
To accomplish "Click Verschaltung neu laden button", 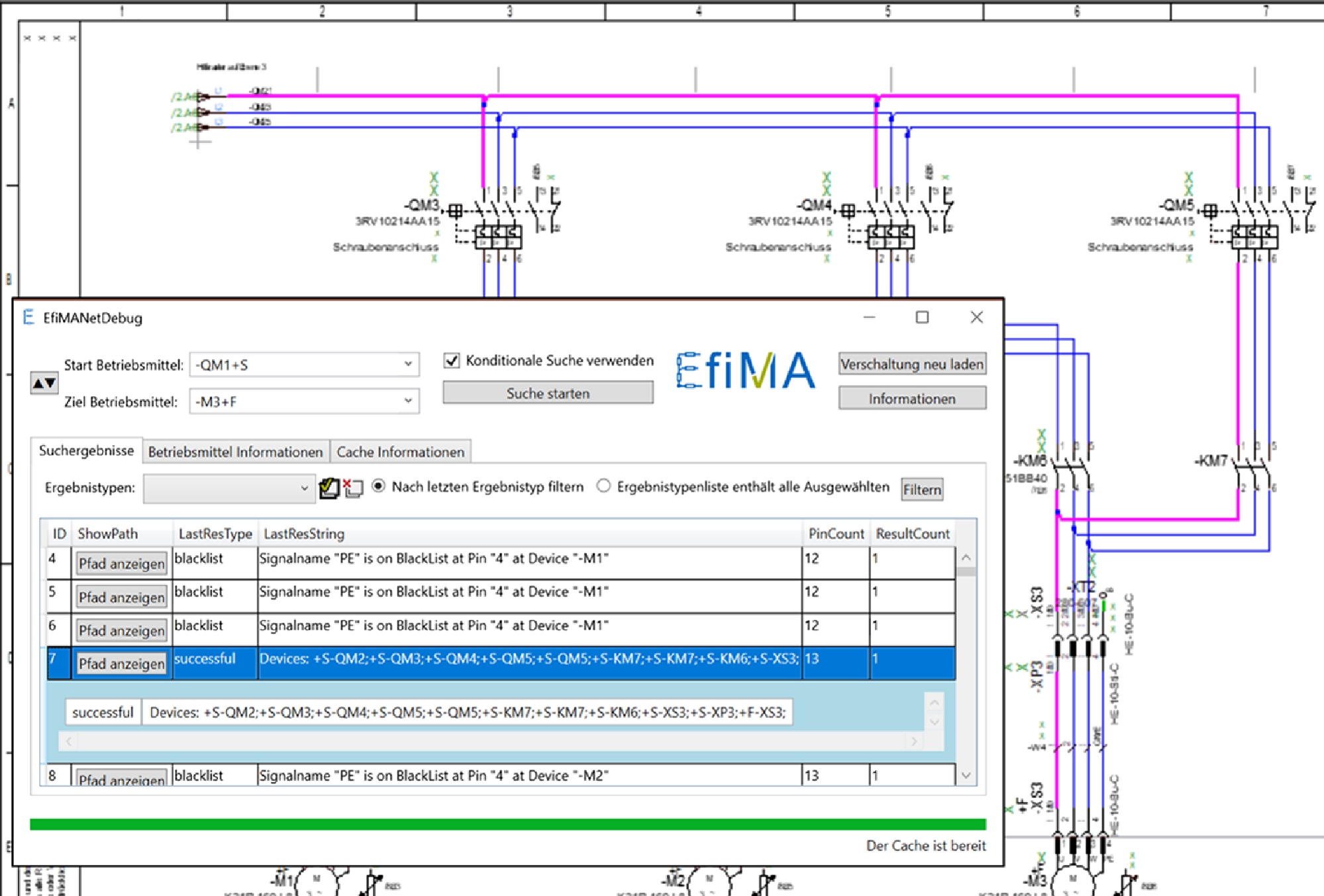I will tap(911, 364).
